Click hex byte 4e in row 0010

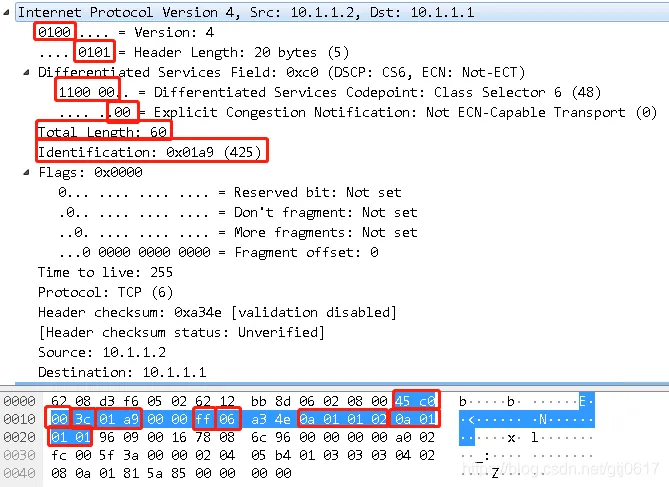pyautogui.click(x=282, y=419)
